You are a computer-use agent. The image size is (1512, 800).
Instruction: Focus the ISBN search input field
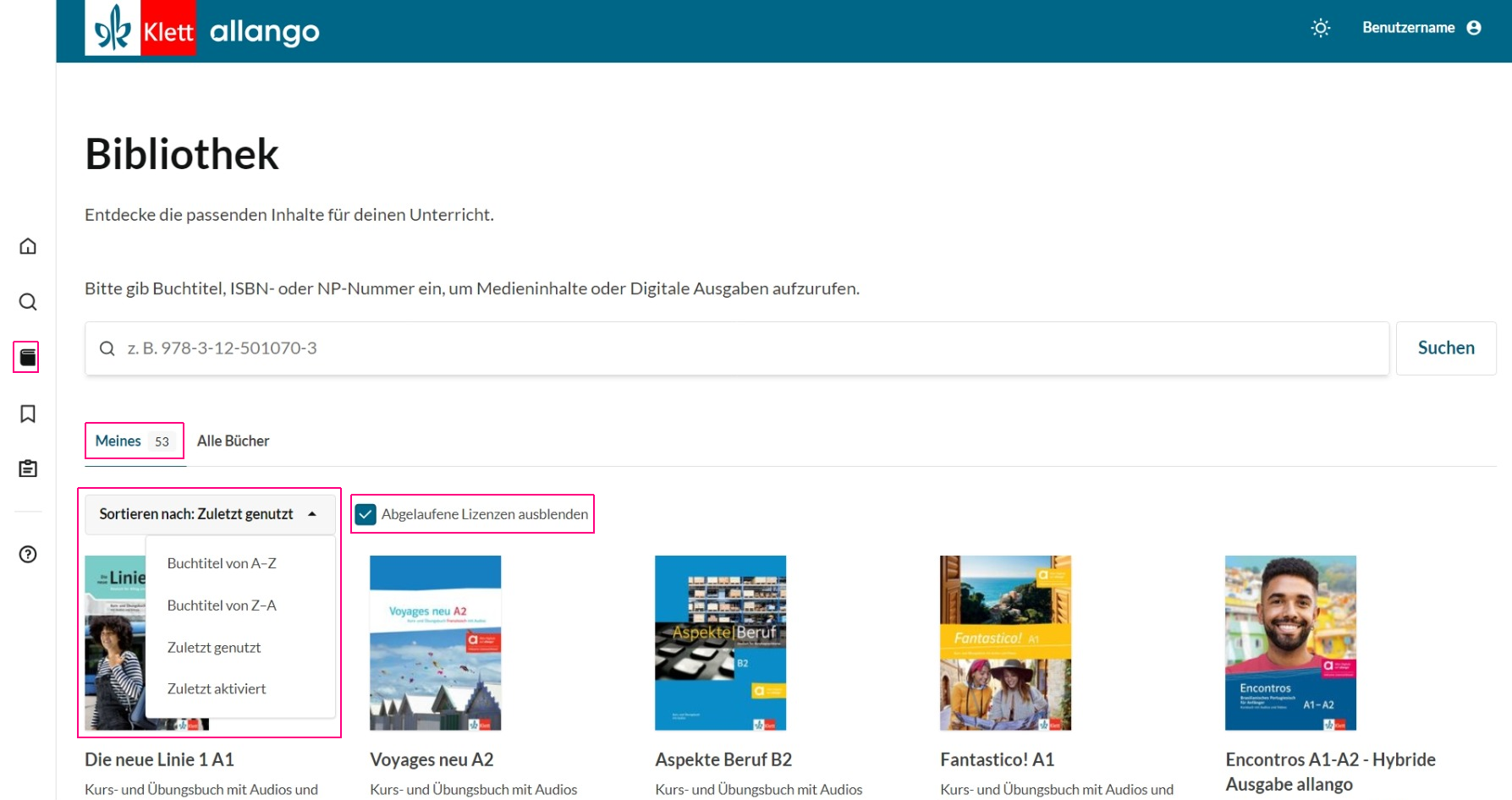[737, 348]
